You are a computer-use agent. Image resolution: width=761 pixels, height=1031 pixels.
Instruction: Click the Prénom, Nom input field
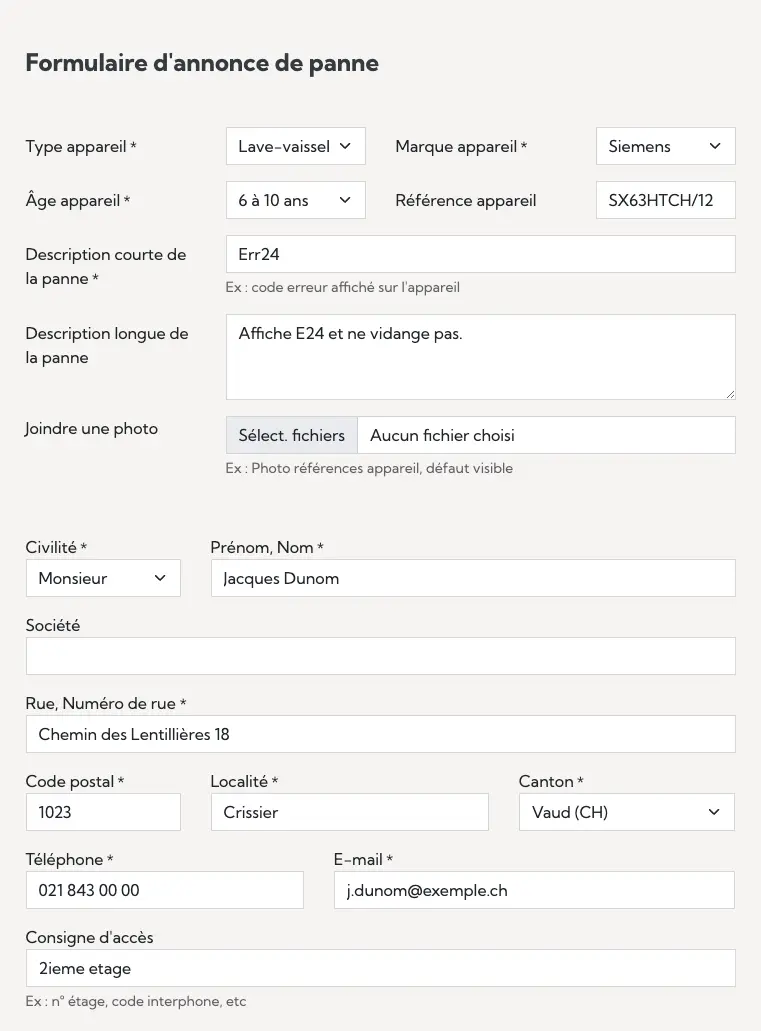point(472,578)
